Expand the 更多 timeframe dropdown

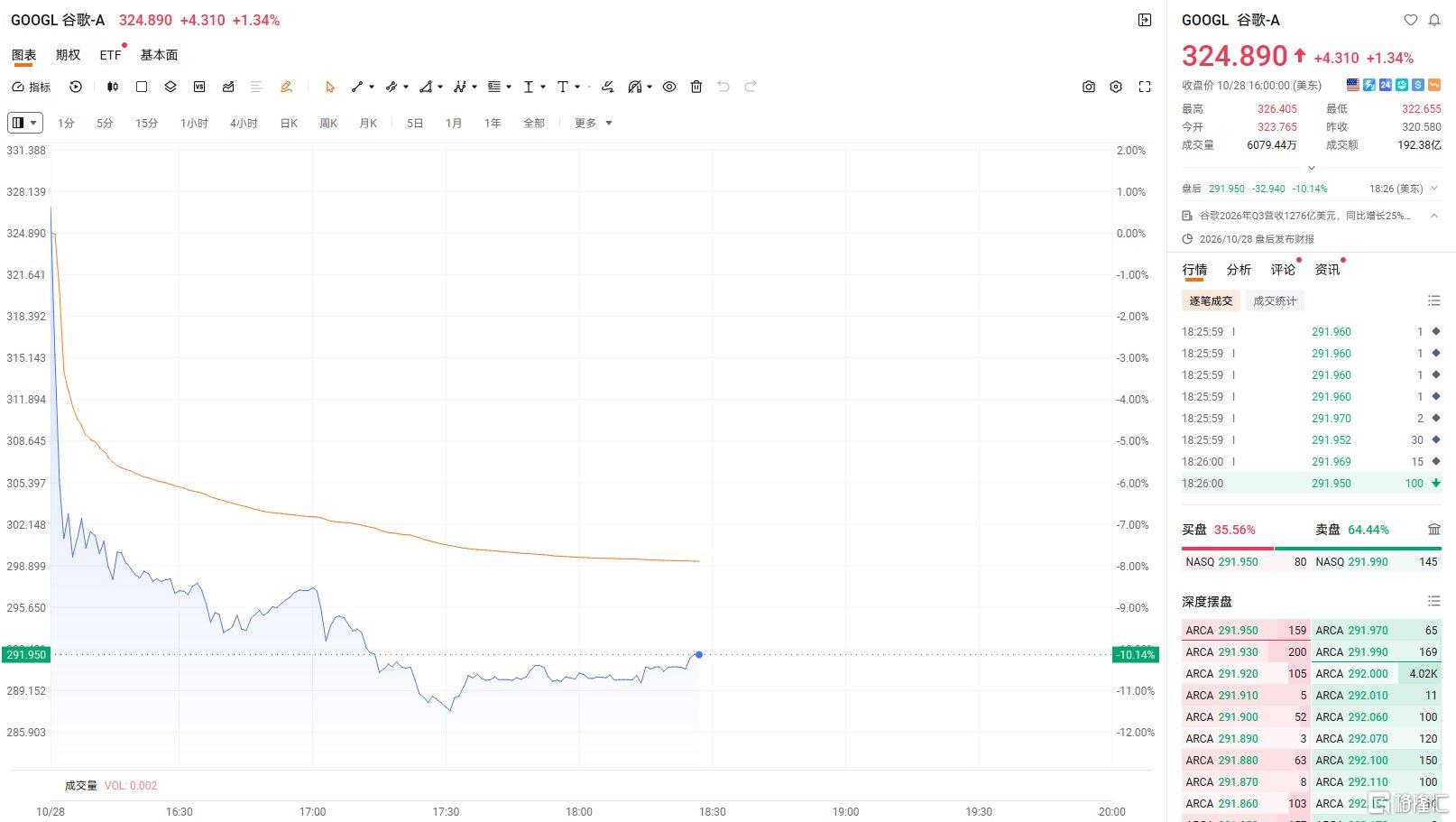(594, 123)
